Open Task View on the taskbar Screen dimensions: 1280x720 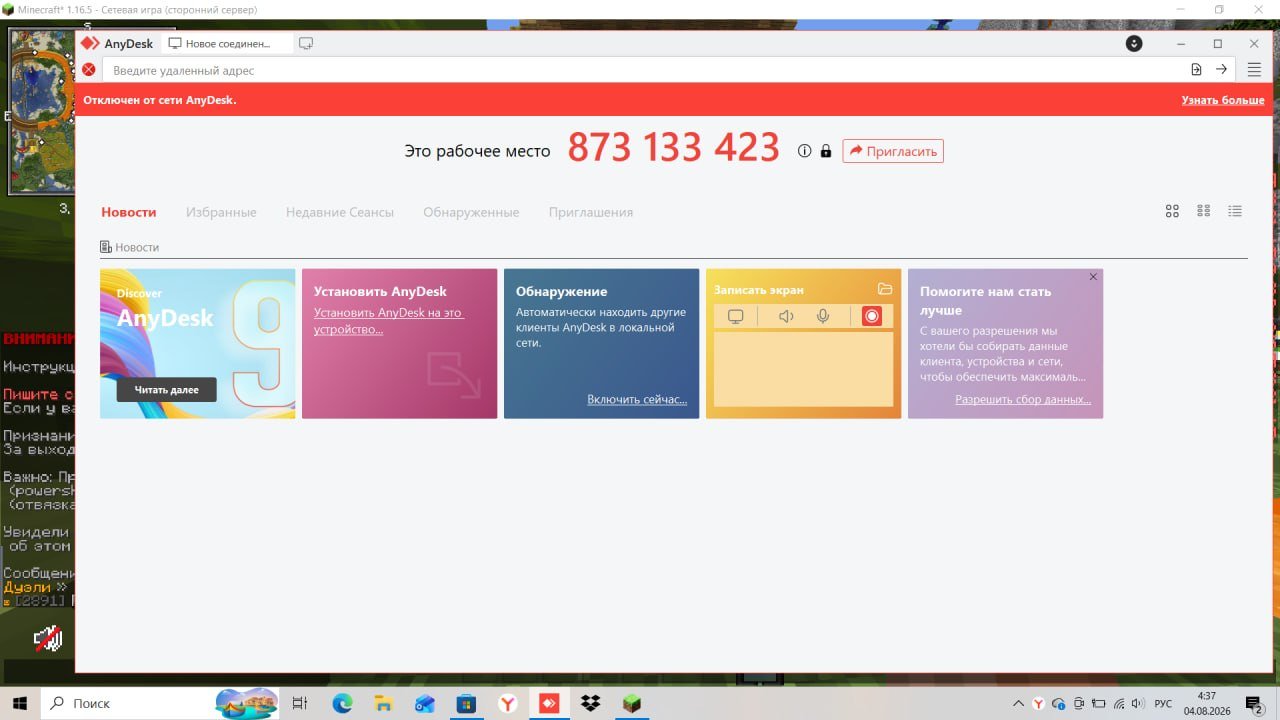(299, 703)
